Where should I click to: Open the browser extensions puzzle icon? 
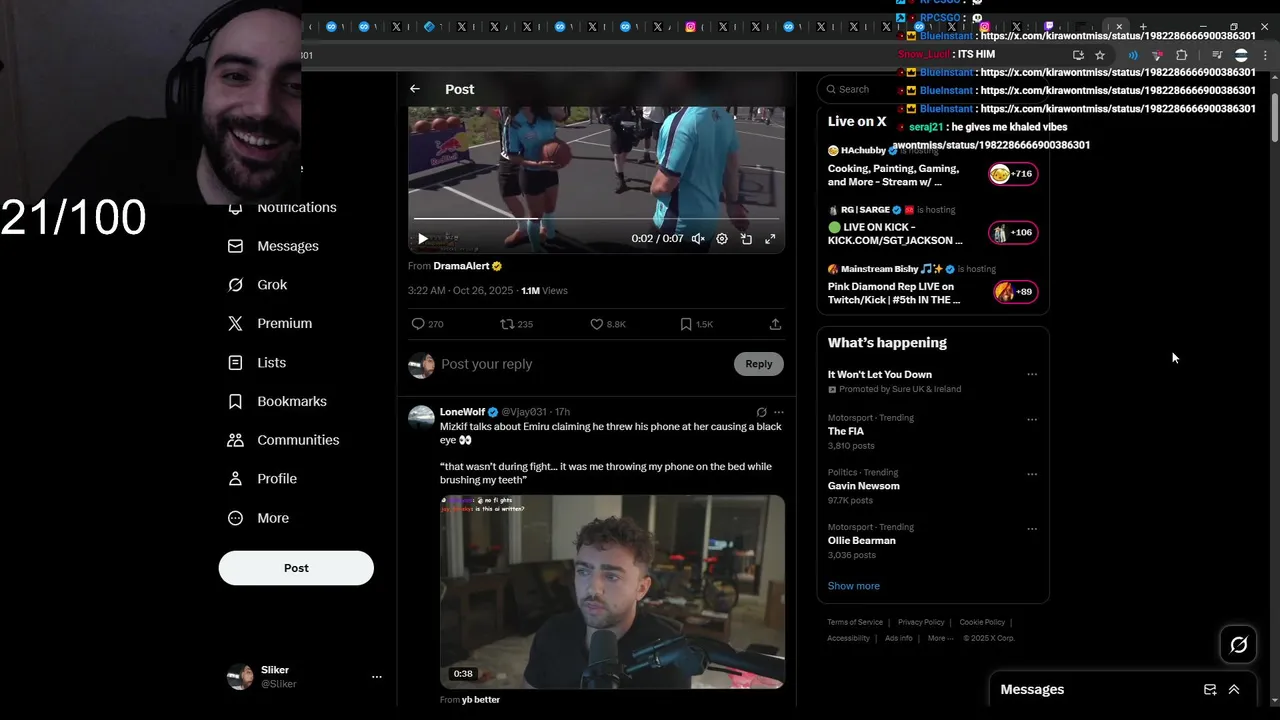[1181, 55]
